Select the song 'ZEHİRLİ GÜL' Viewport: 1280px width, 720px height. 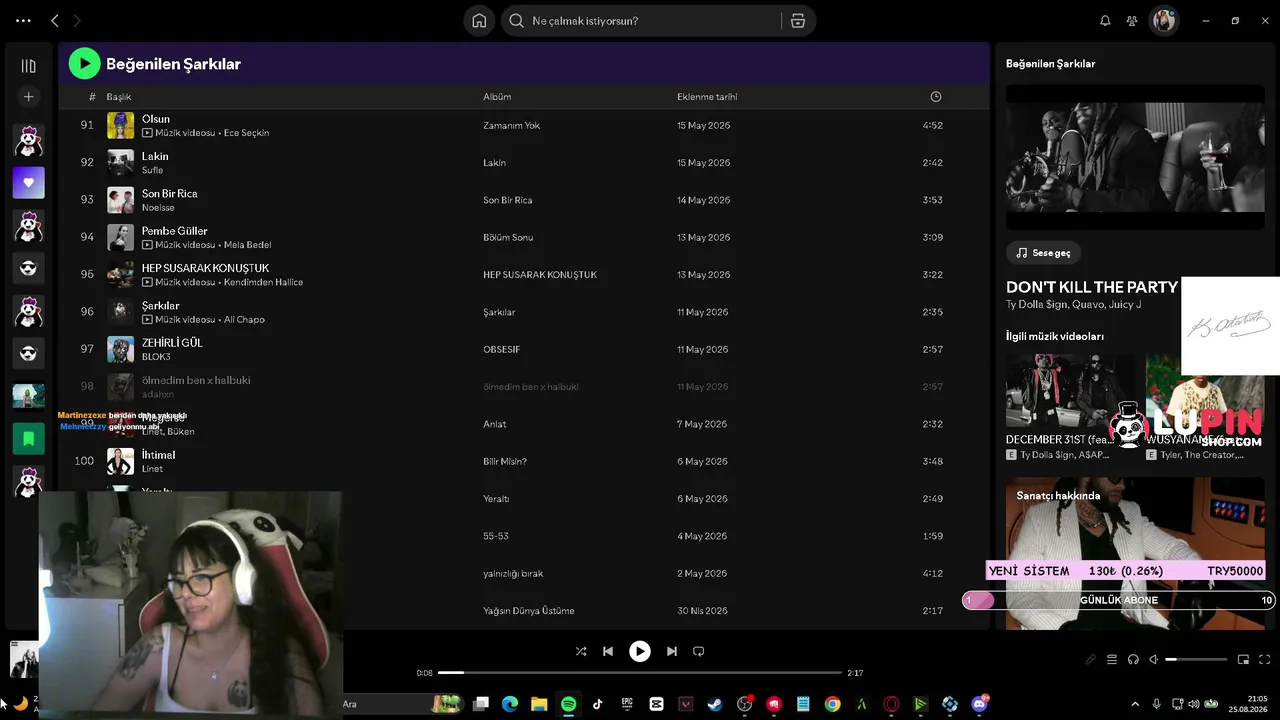(172, 343)
